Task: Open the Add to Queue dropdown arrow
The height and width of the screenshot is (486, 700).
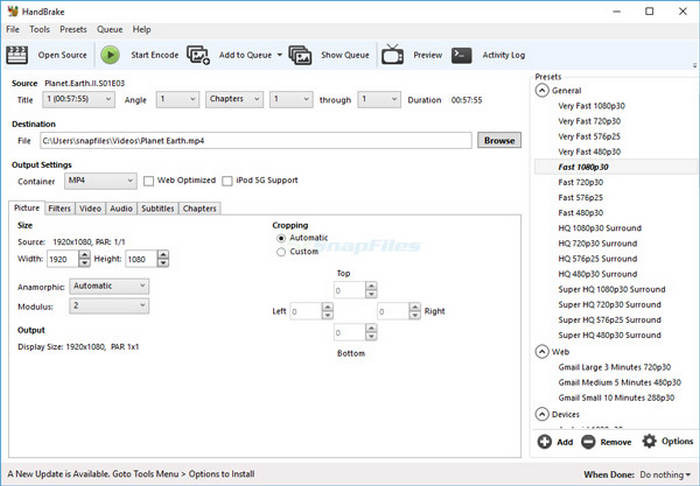Action: click(279, 55)
